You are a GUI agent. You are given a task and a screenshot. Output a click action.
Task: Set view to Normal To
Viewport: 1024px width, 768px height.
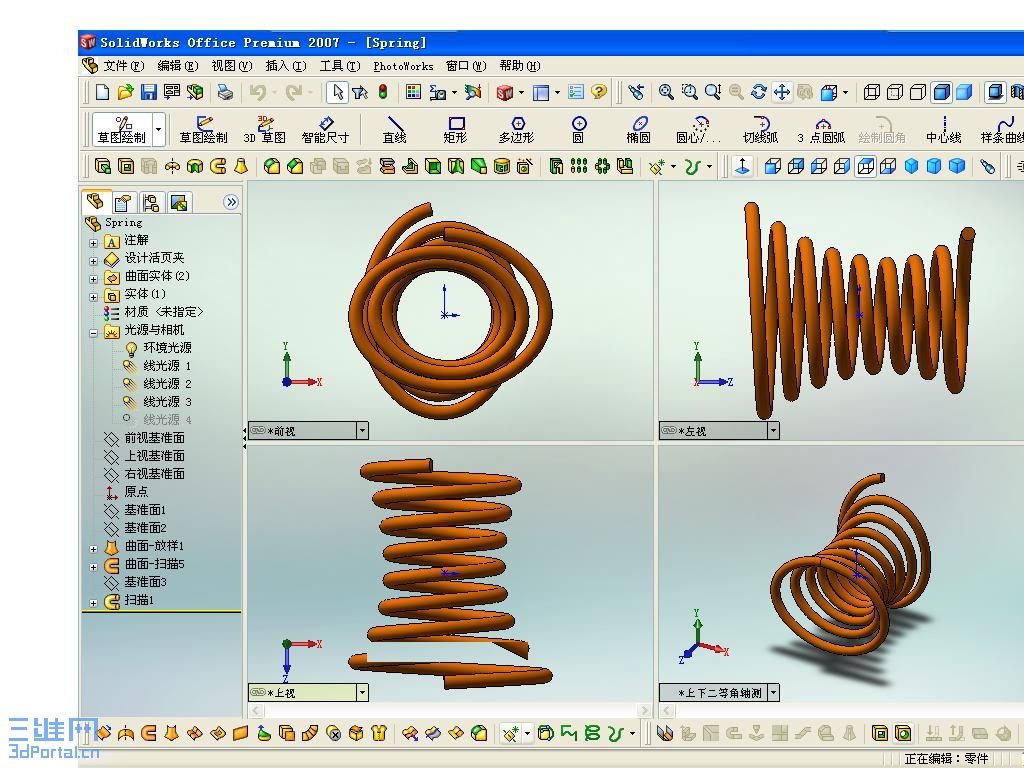click(743, 167)
